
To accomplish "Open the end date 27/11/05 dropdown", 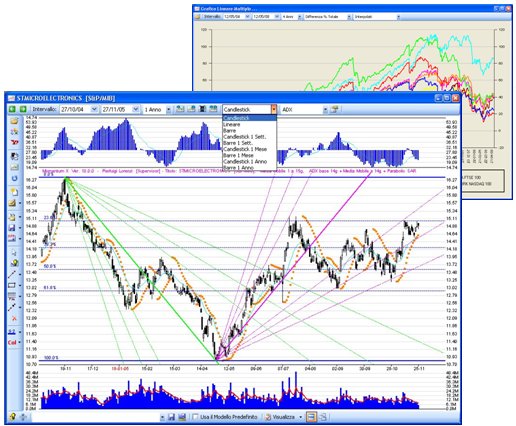I will (135, 109).
